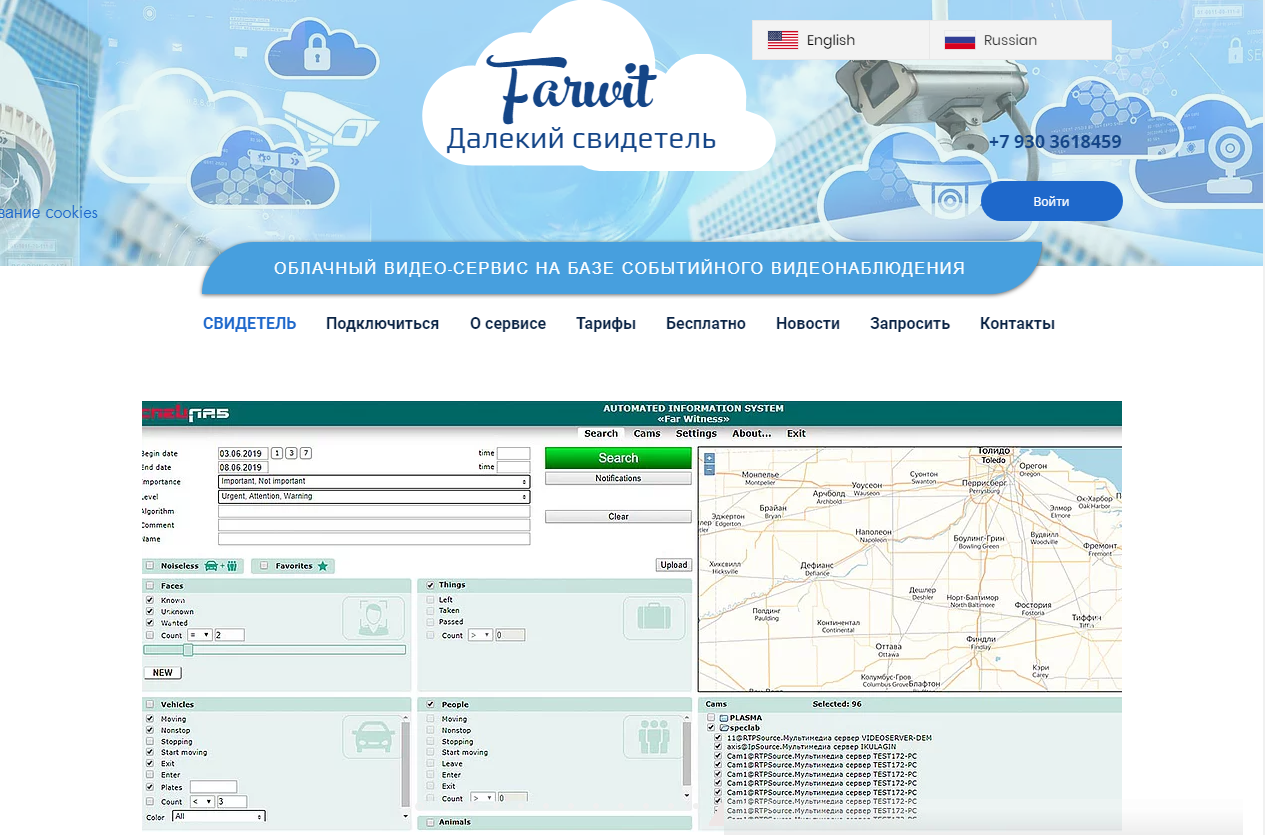Click the Plates text input field
1265x835 pixels.
(x=213, y=787)
